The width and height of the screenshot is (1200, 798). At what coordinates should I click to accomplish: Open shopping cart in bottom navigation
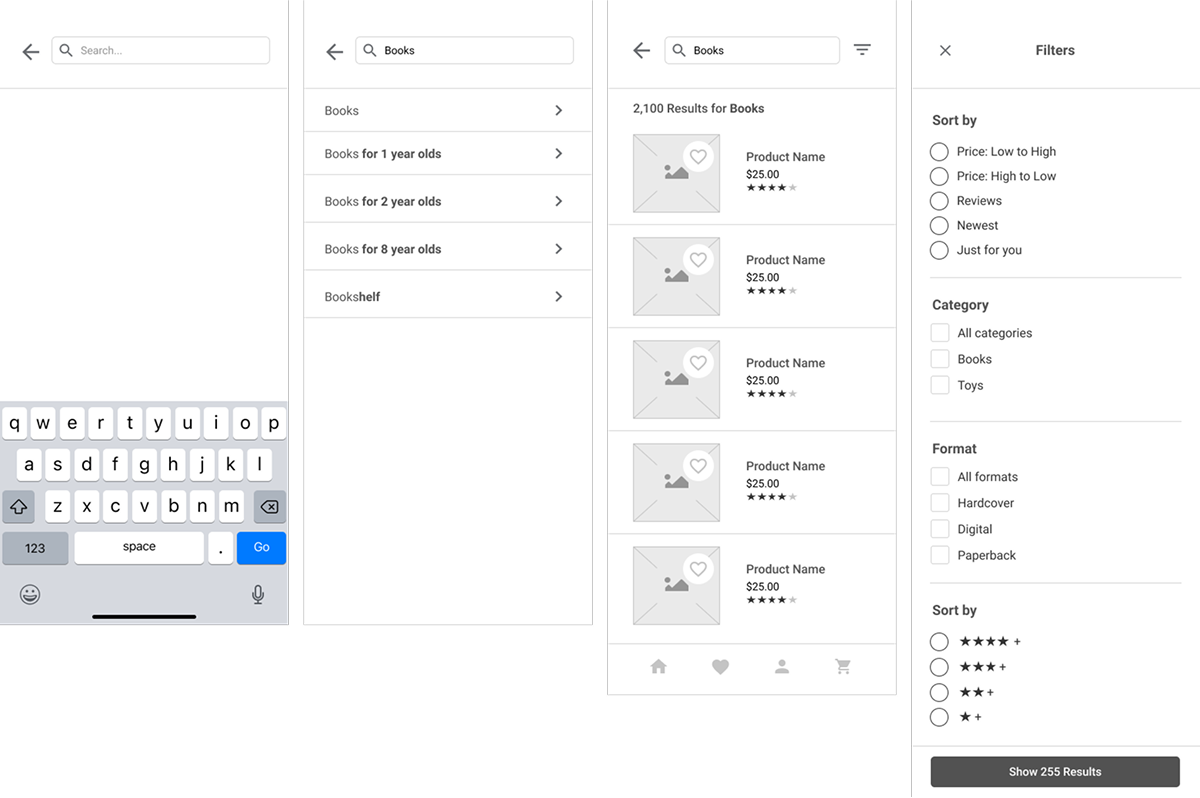pyautogui.click(x=843, y=667)
